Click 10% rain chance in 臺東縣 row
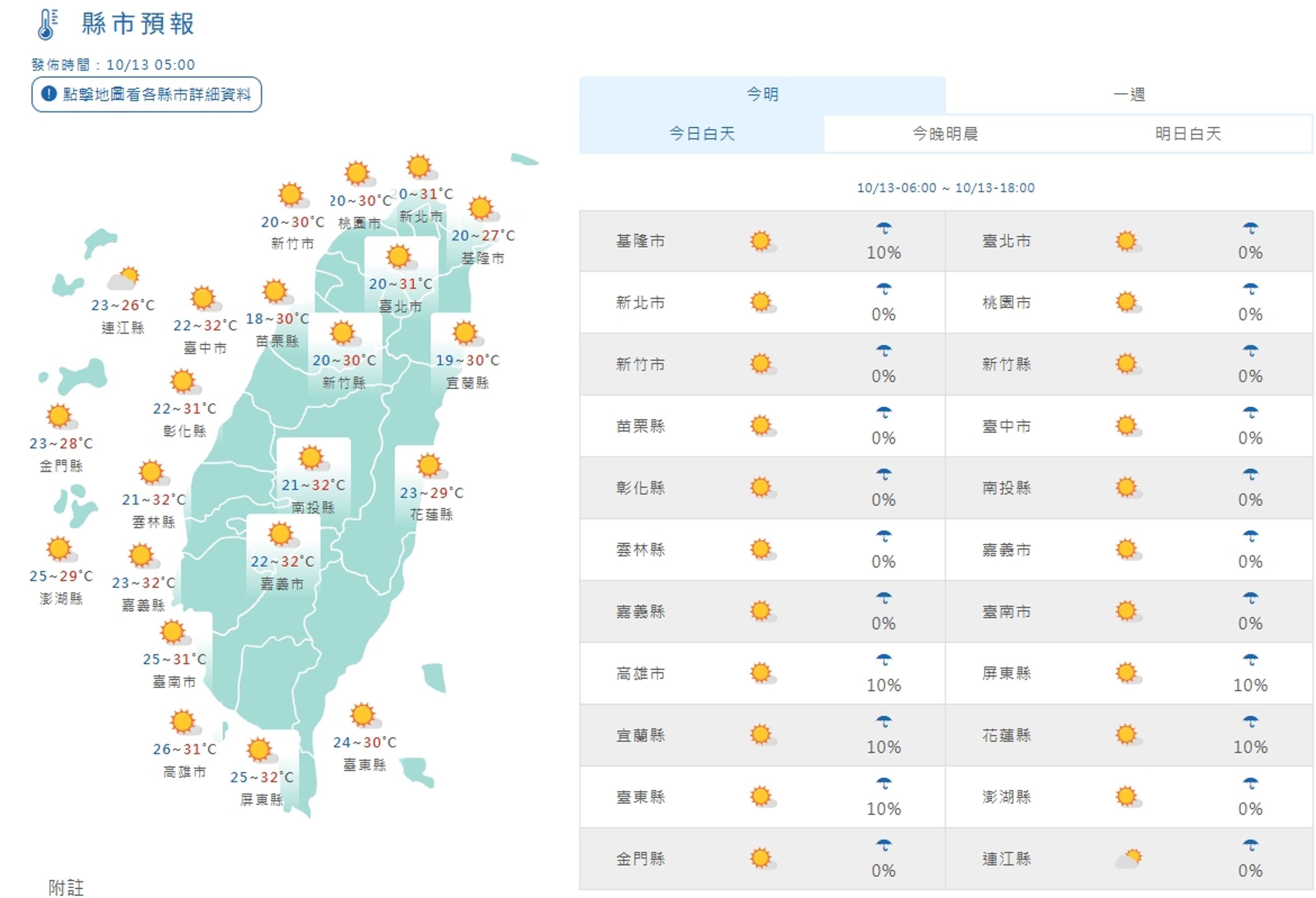Image resolution: width=1316 pixels, height=898 pixels. tap(884, 809)
